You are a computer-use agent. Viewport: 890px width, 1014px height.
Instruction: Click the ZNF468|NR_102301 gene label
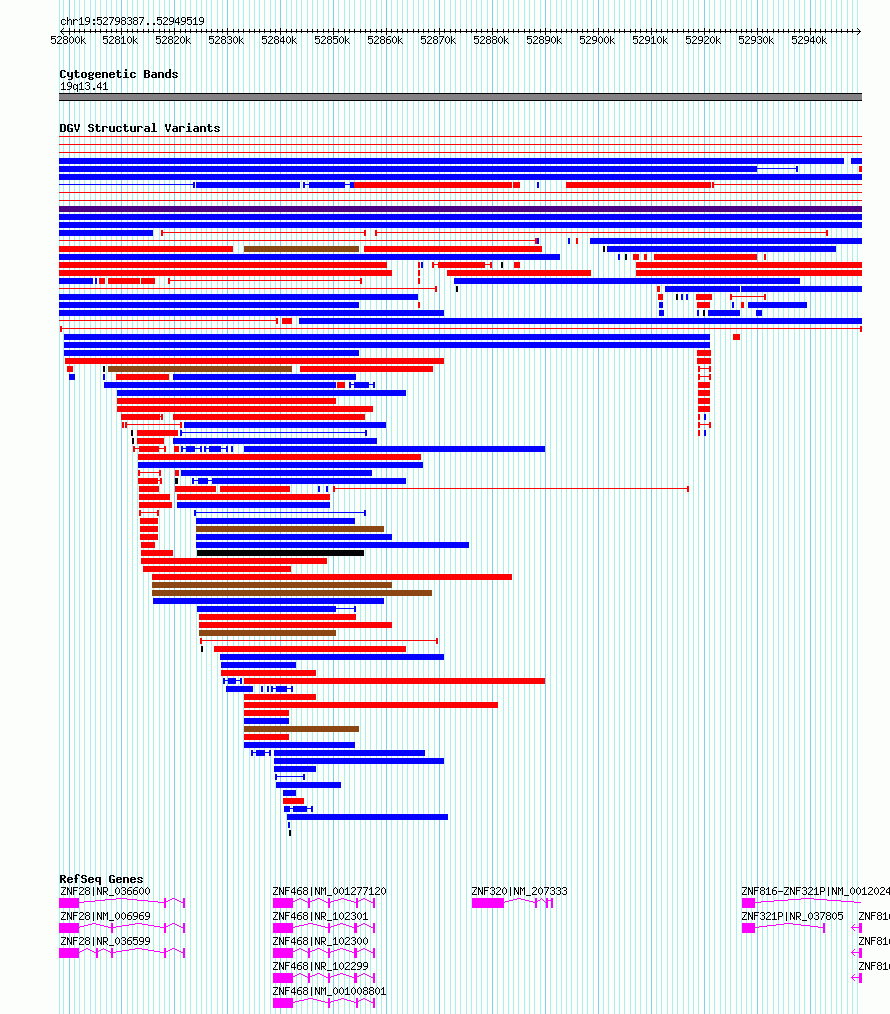pyautogui.click(x=320, y=916)
